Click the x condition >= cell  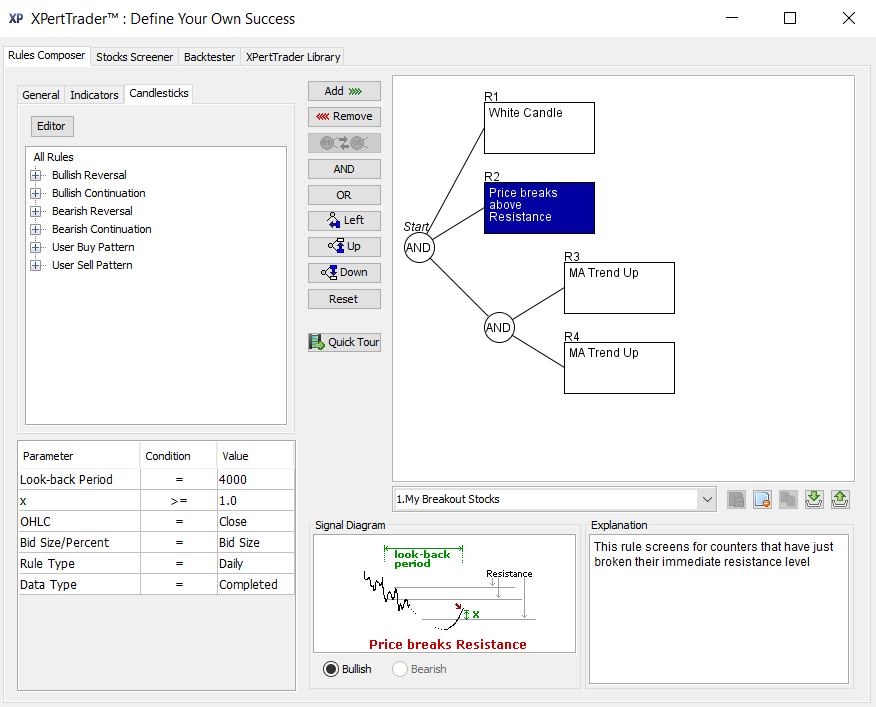[x=179, y=501]
